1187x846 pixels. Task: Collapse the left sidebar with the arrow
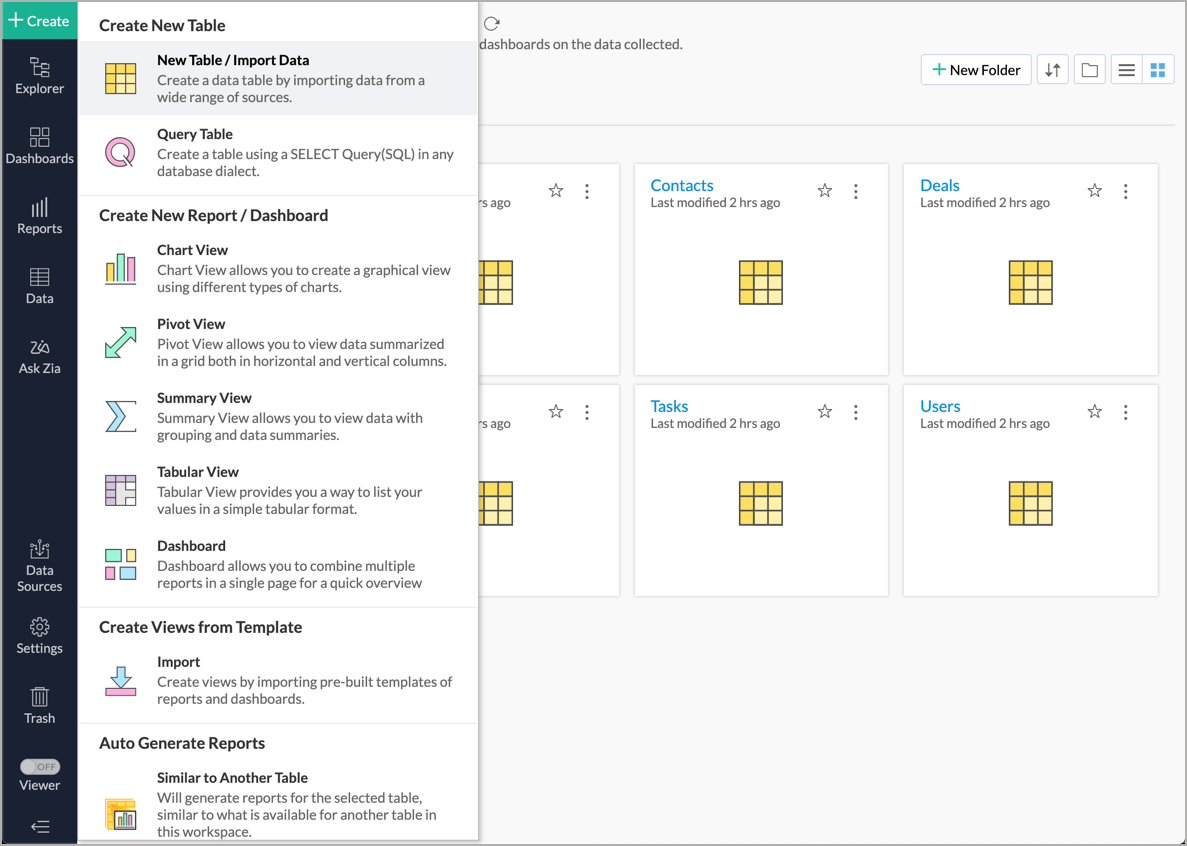tap(40, 827)
